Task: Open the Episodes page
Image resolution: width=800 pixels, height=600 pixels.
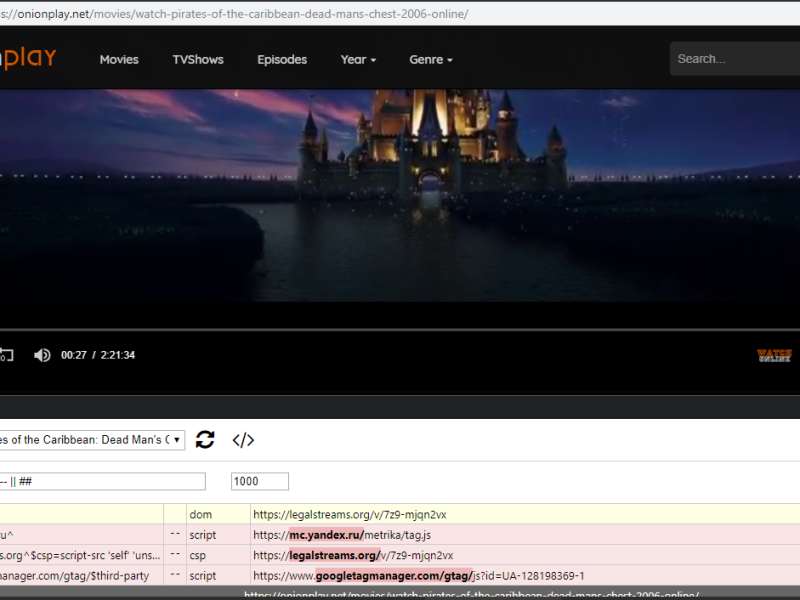Action: [282, 60]
